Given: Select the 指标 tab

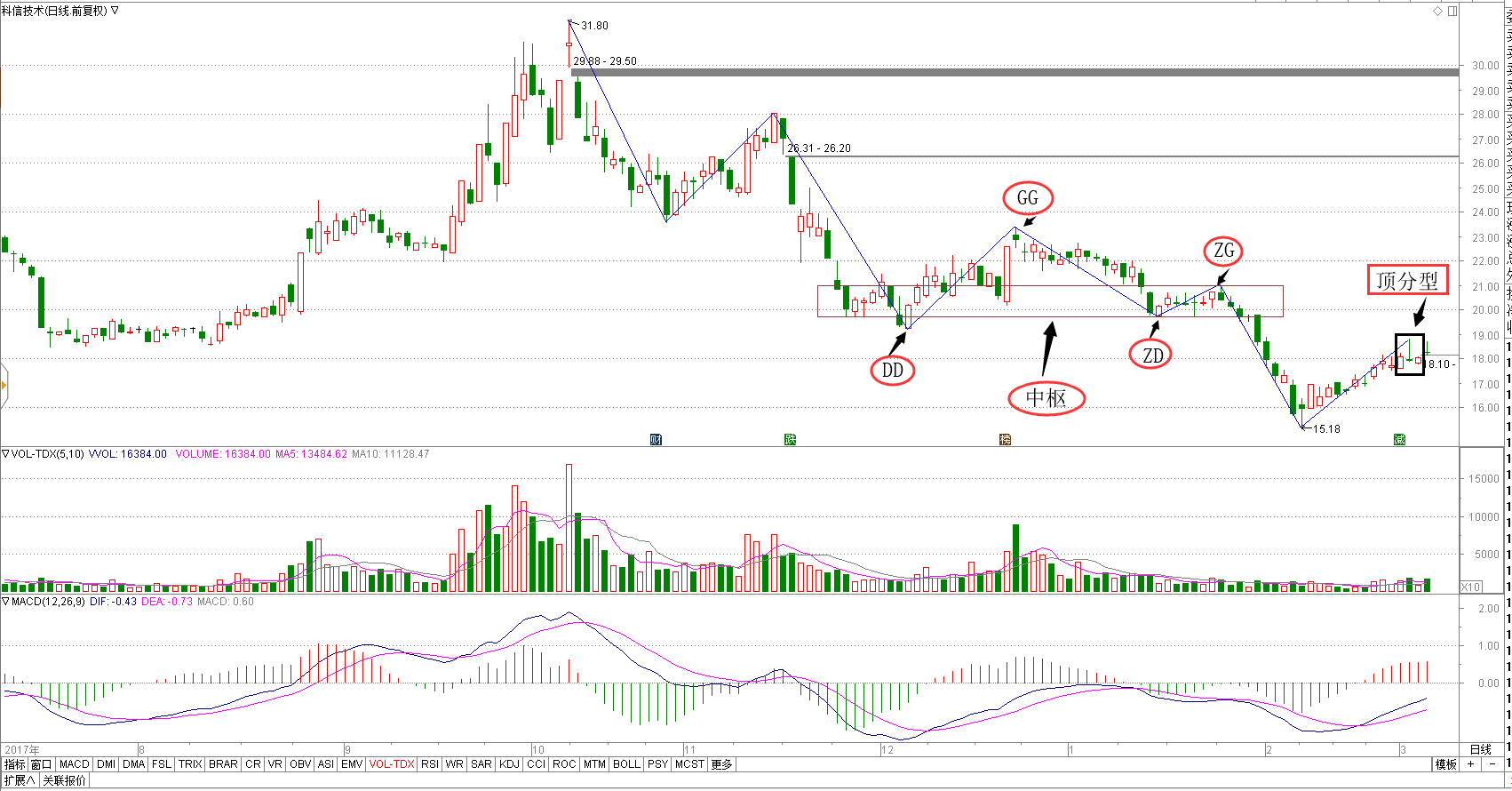Looking at the screenshot, I should [15, 764].
